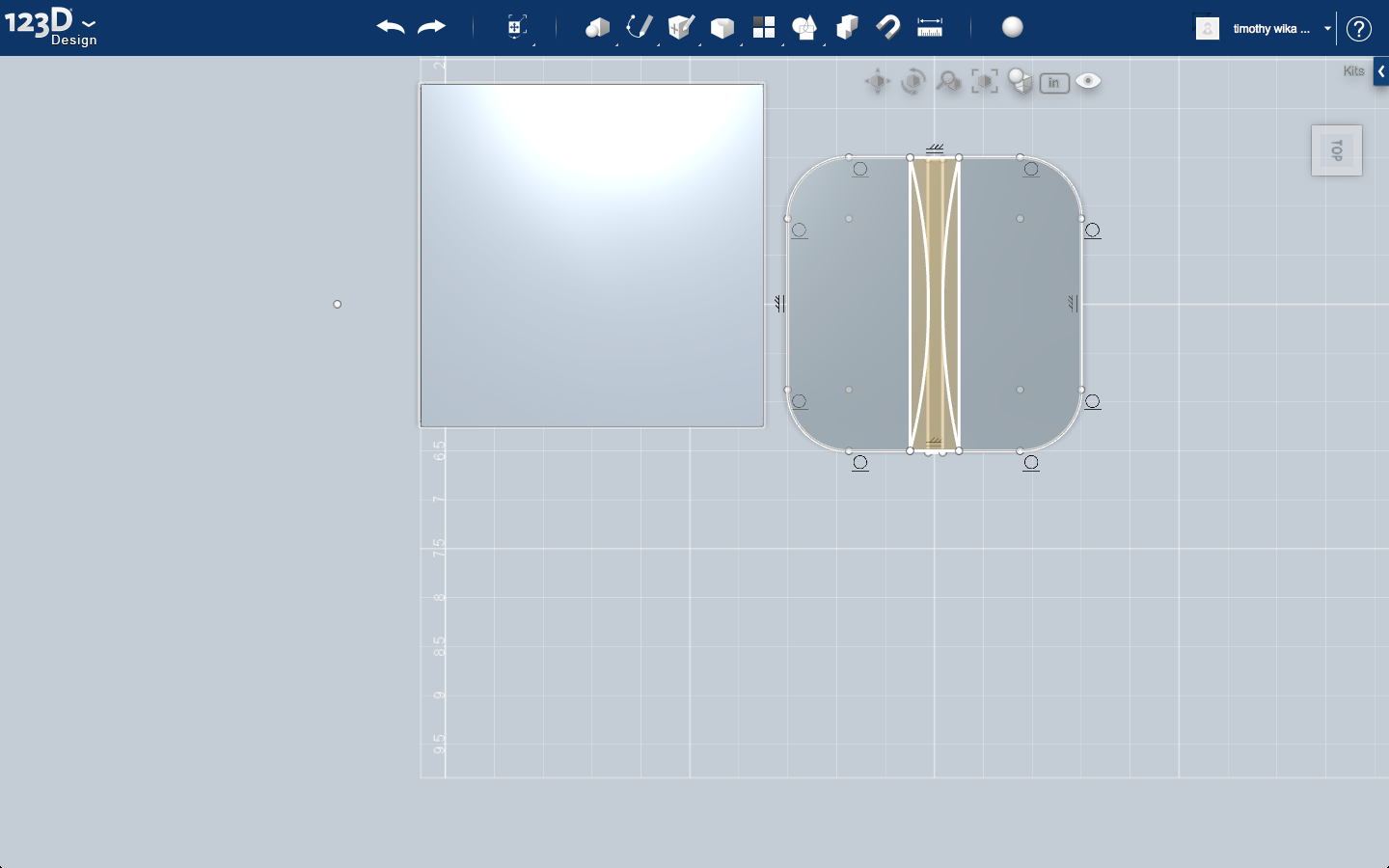This screenshot has width=1389, height=868.
Task: Open the Material sphere tool
Action: click(1012, 27)
